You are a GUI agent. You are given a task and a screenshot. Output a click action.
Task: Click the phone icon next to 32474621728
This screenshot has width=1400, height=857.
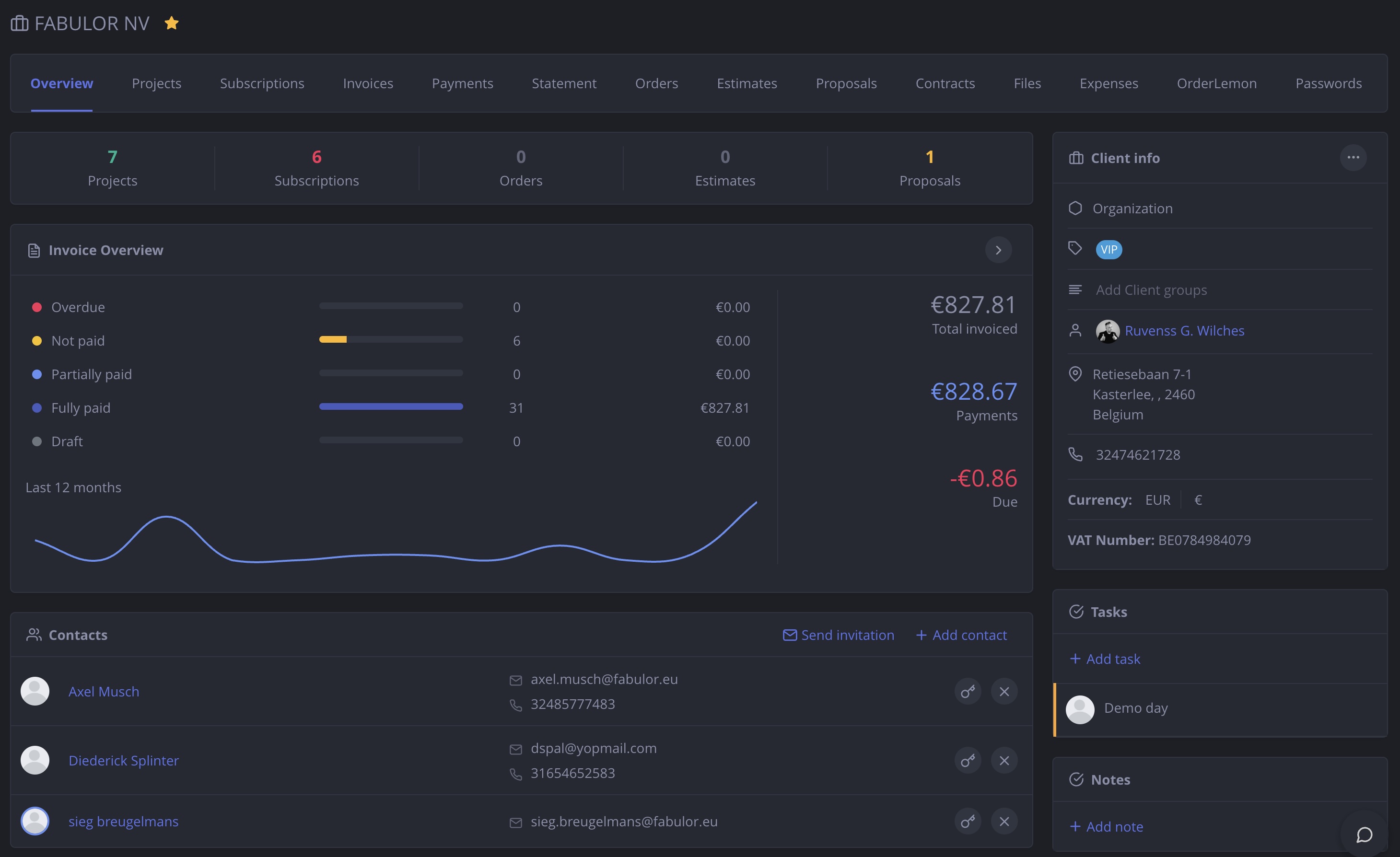1075,454
